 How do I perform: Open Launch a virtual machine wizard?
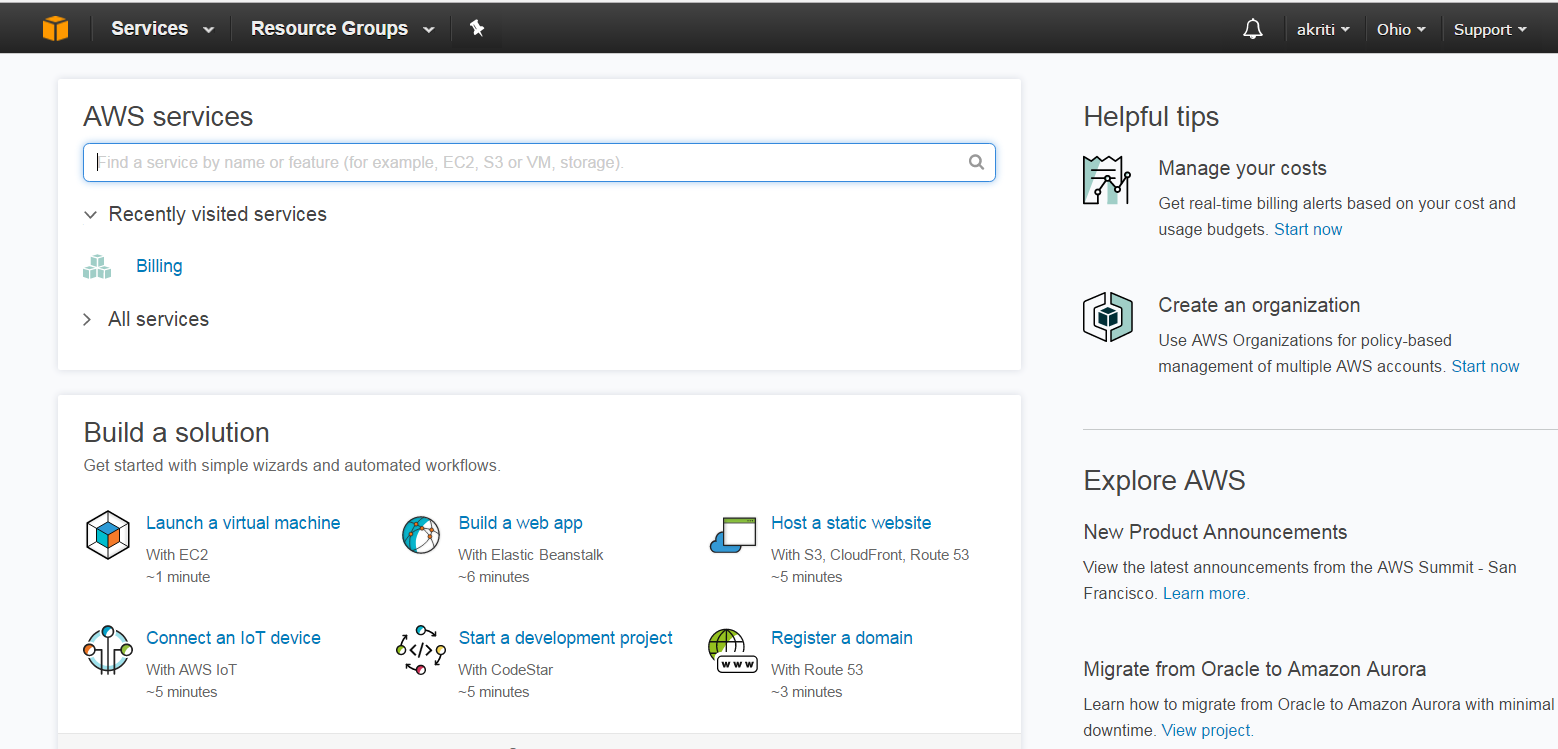243,523
